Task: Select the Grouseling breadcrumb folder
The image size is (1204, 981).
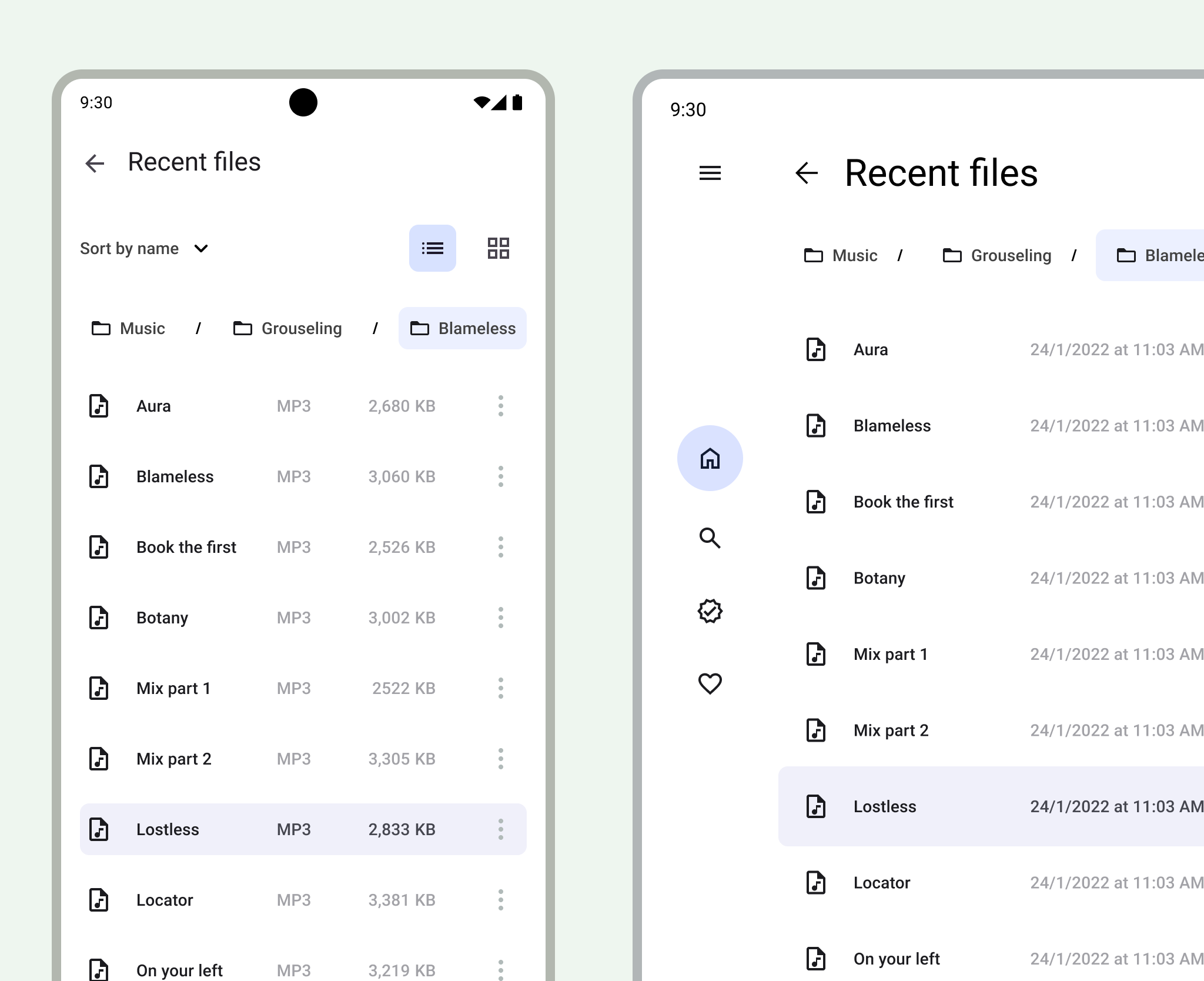Action: coord(286,328)
